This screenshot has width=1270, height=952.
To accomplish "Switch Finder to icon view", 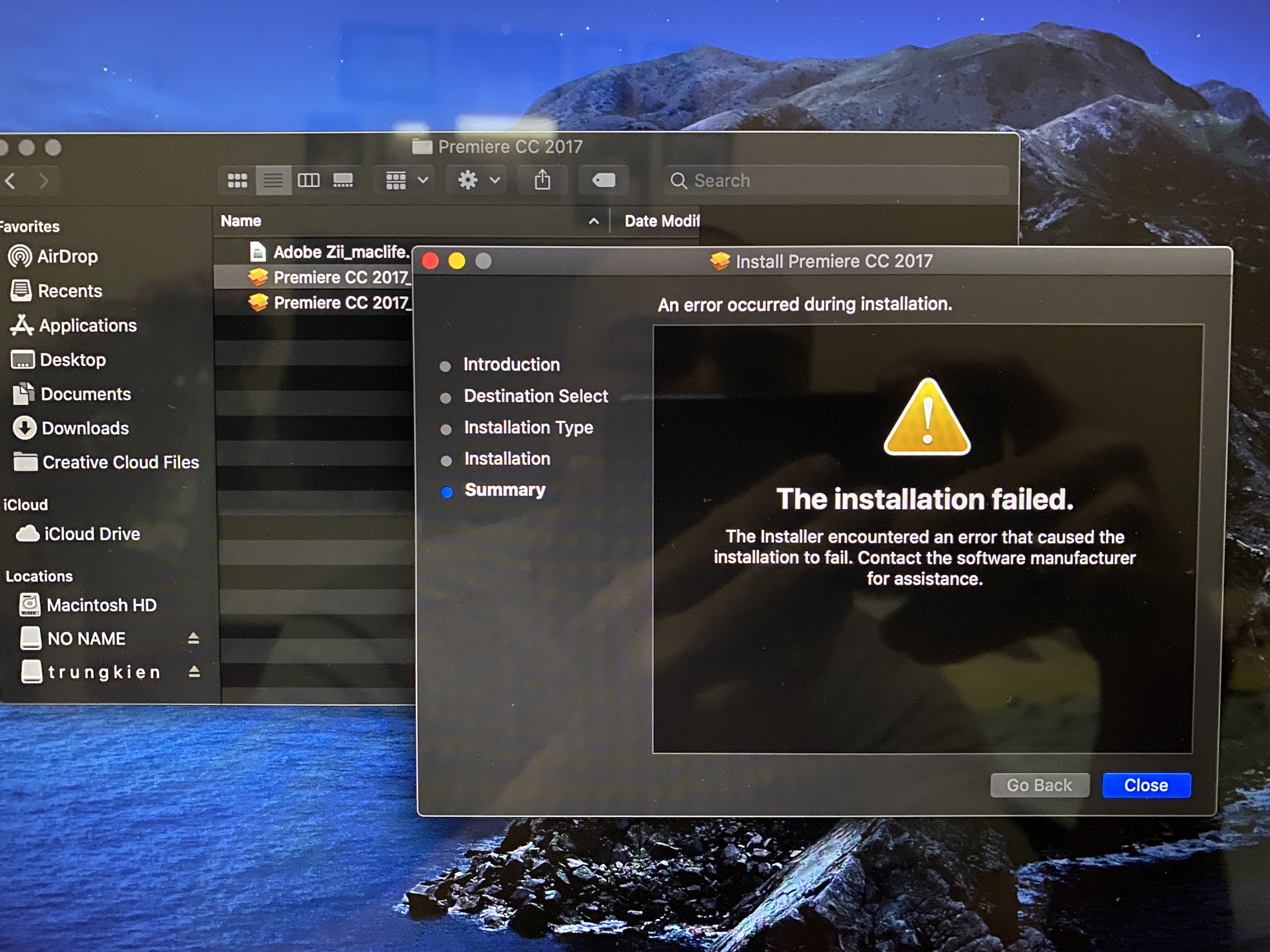I will point(238,181).
